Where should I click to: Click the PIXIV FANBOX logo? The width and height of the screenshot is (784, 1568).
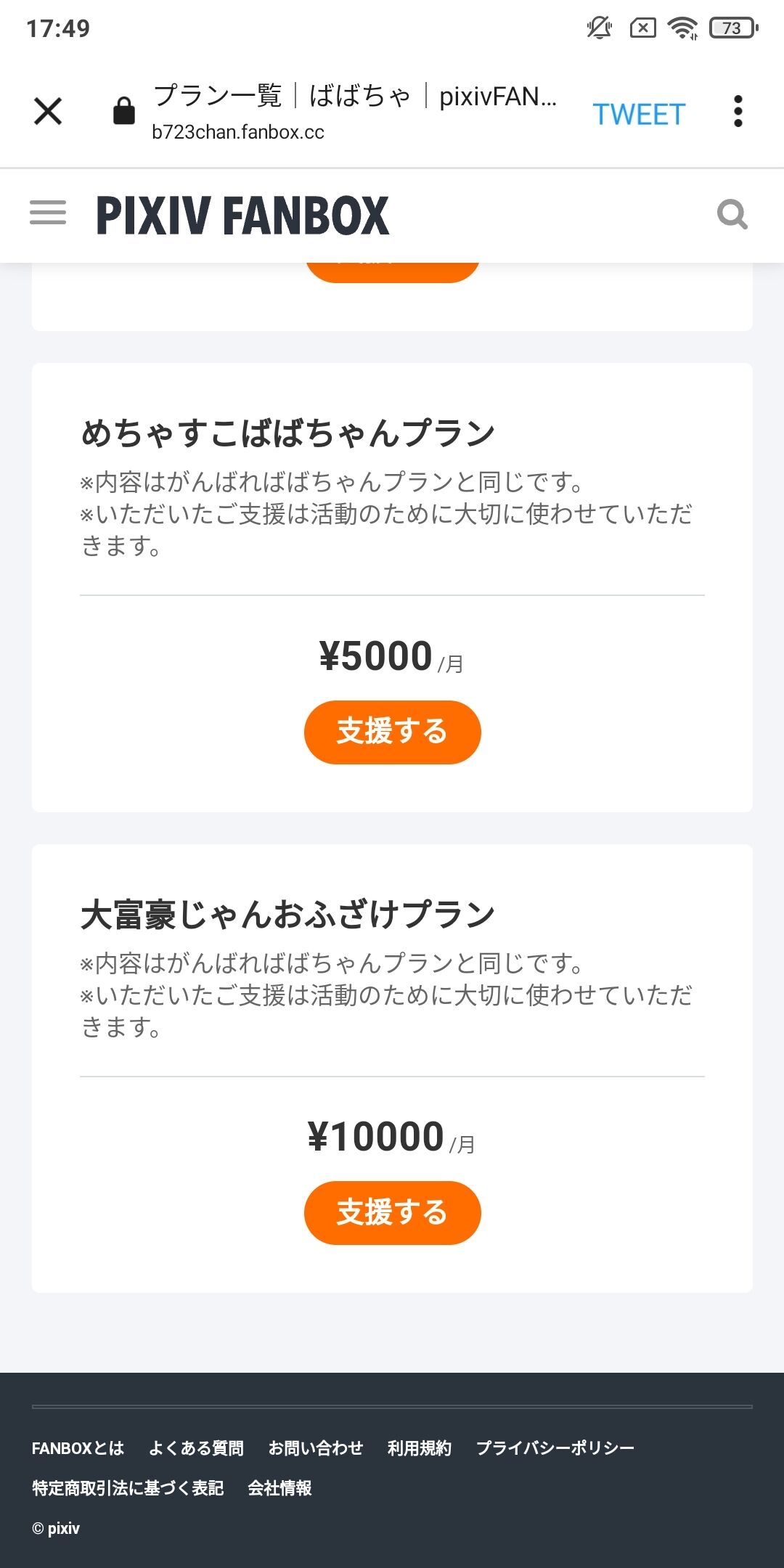[x=242, y=216]
